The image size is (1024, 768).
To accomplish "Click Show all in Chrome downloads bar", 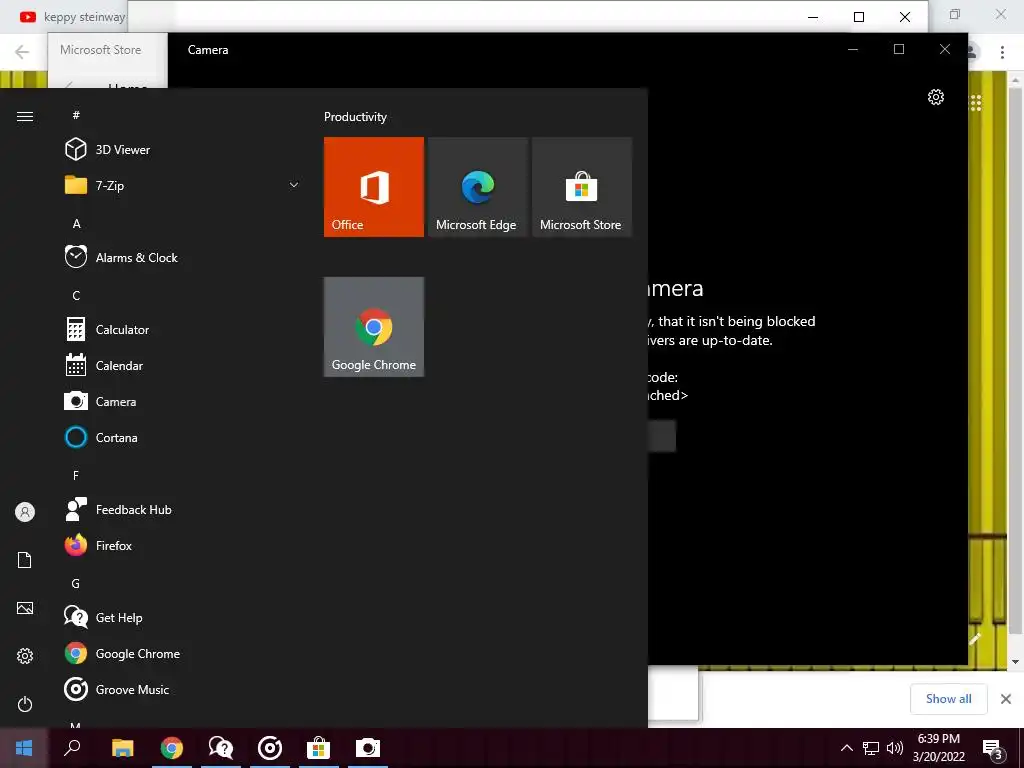I will tap(948, 699).
